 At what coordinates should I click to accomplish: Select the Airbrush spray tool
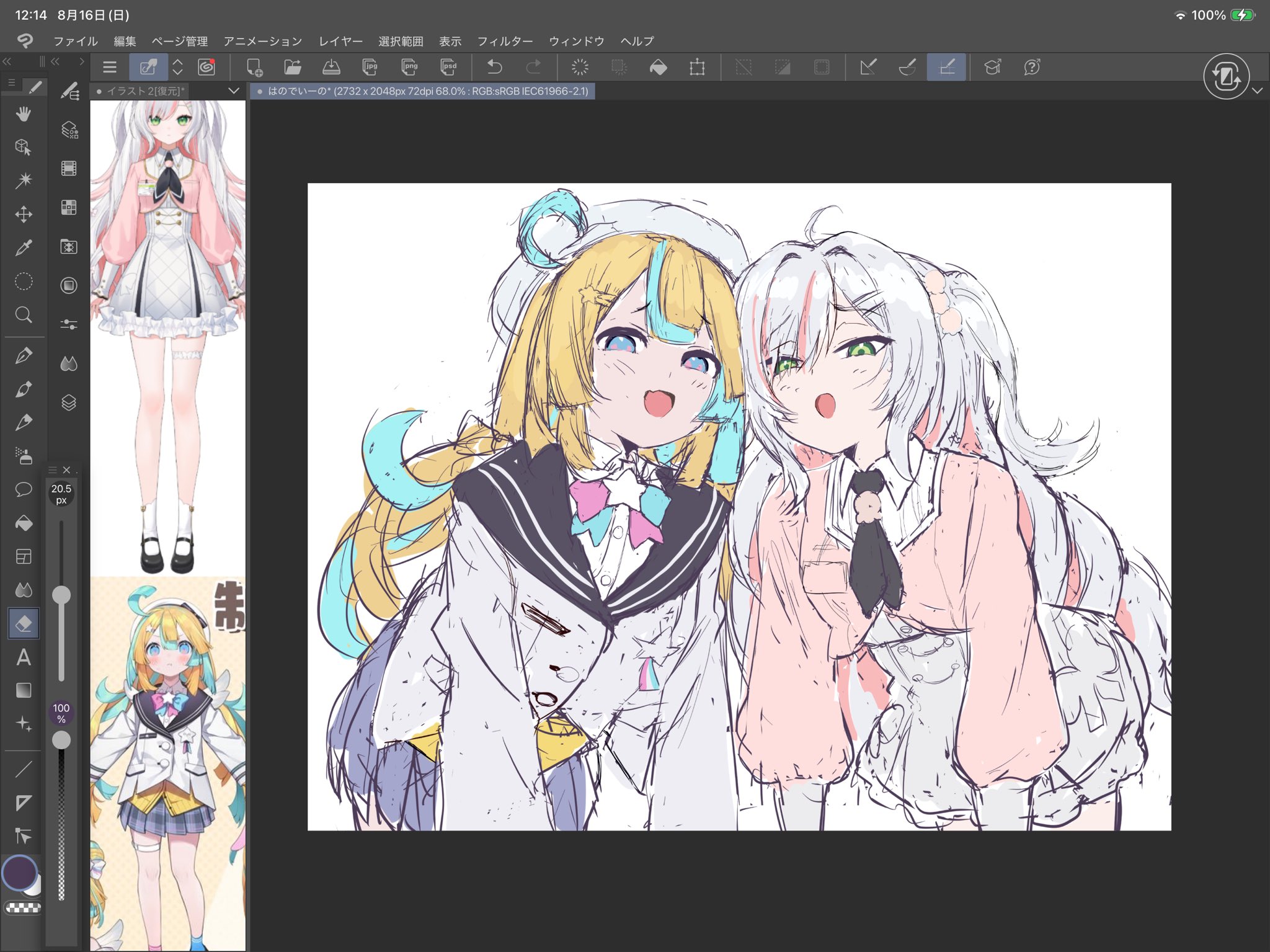click(24, 456)
